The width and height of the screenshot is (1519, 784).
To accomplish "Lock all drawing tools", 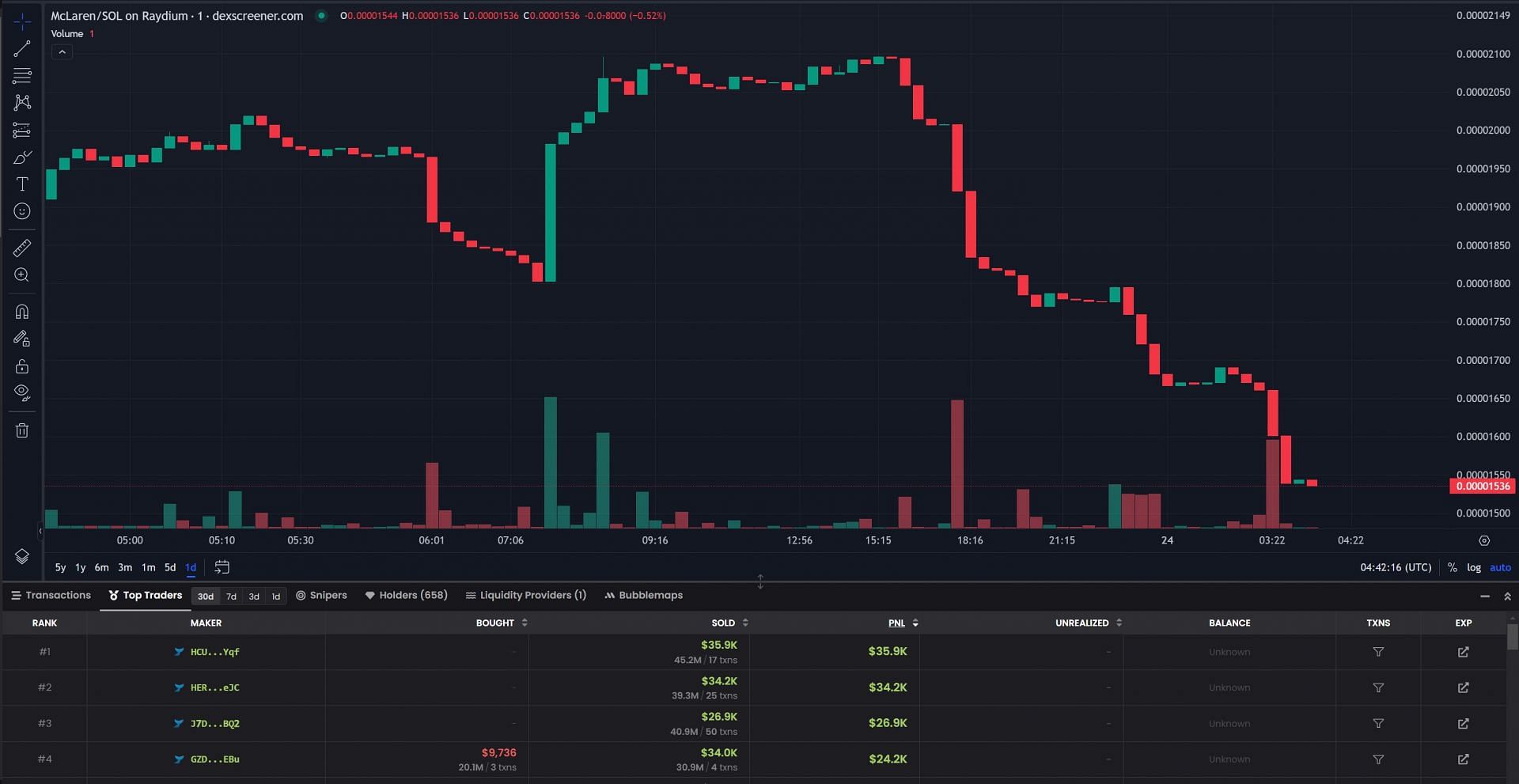I will 22,366.
